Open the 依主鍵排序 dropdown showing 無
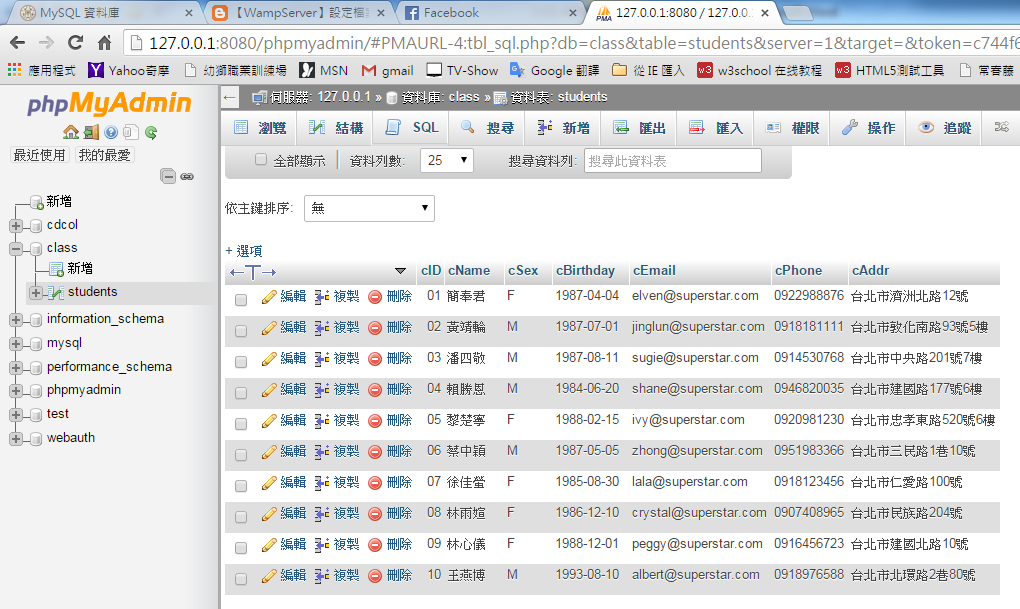Screen dimensions: 1020x609 (x=369, y=208)
